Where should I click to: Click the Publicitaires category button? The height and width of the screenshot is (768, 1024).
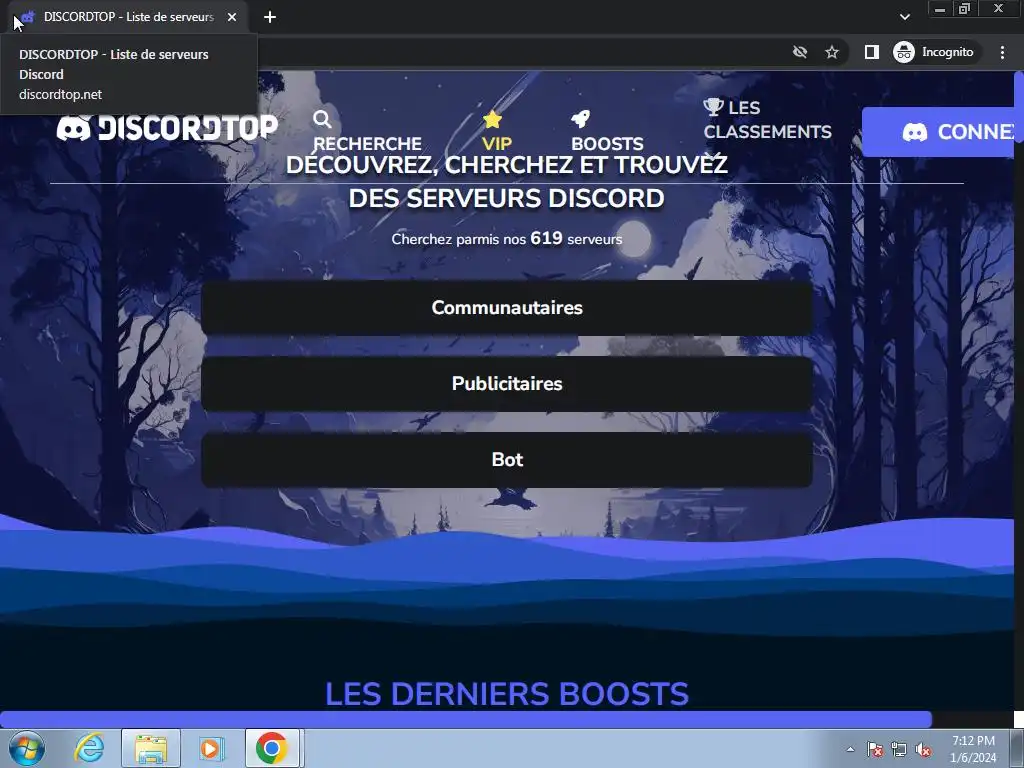(507, 384)
